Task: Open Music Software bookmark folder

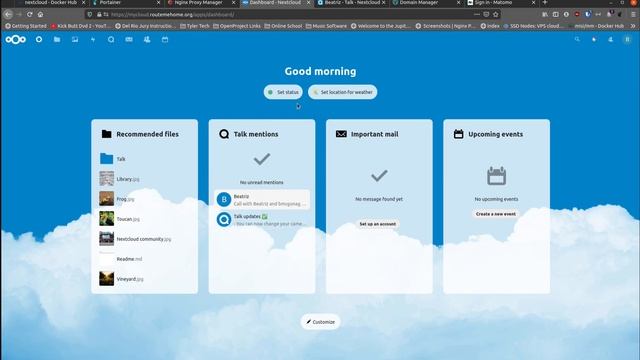Action: [x=326, y=26]
